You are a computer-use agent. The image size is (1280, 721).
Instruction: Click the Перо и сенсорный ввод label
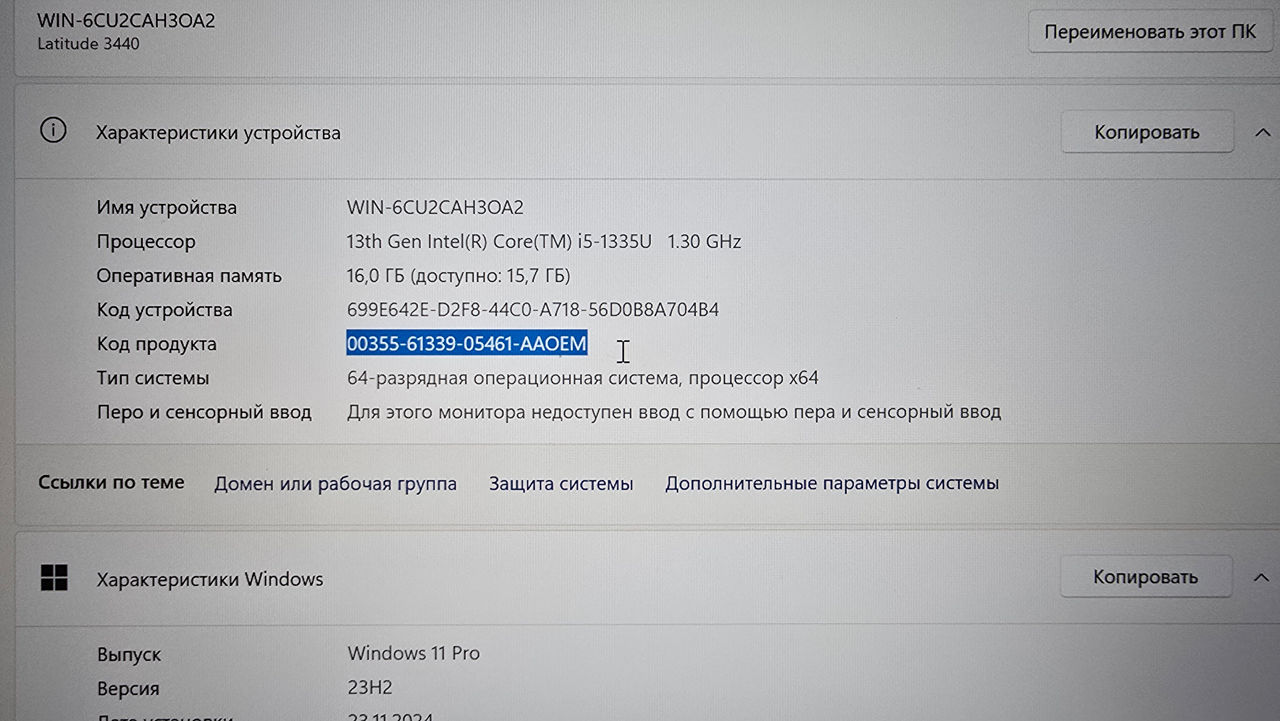(x=204, y=412)
